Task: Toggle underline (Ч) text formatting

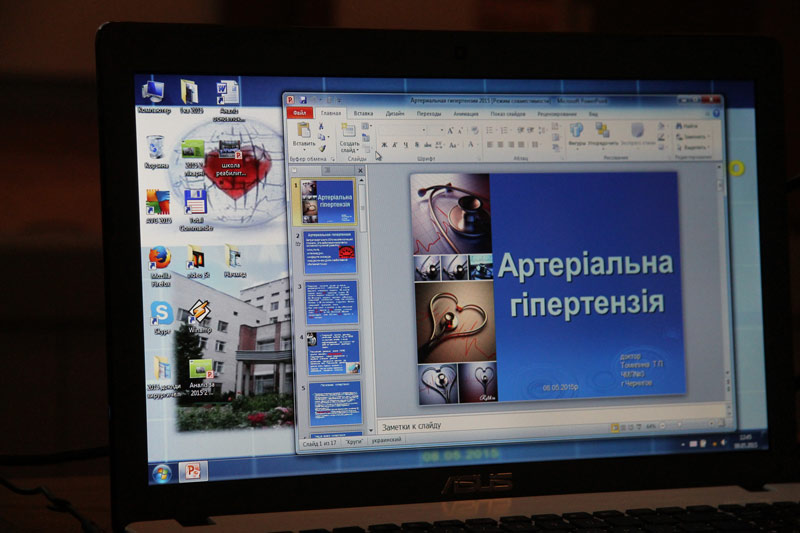Action: tap(405, 145)
